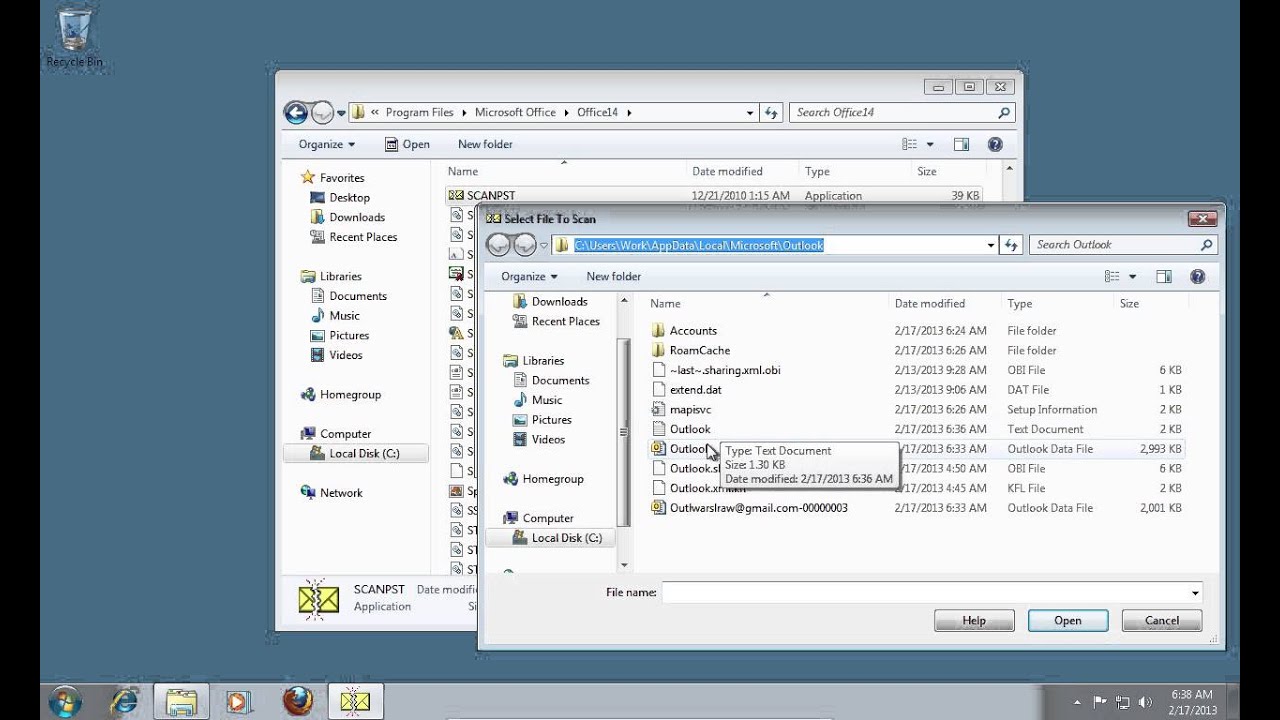Open Windows Explorer from taskbar
The width and height of the screenshot is (1280, 720).
pos(181,702)
